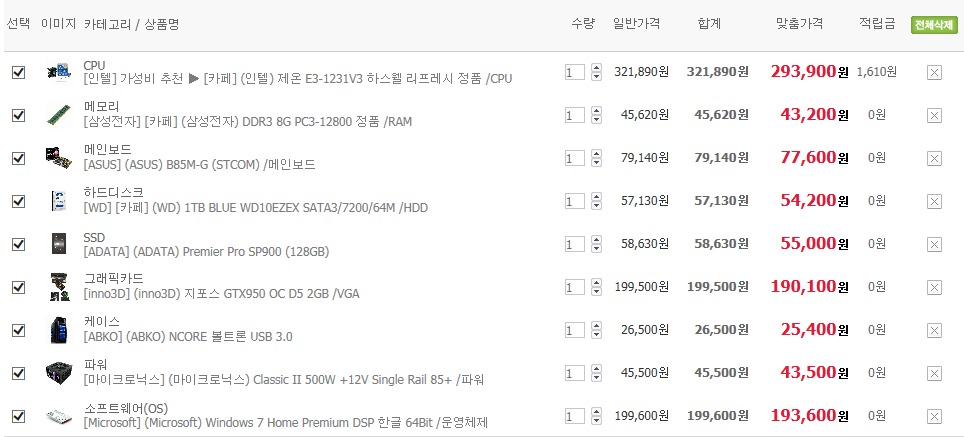Change quantity with stepper in 메인보드 row
This screenshot has height=437, width=964.
pos(596,159)
